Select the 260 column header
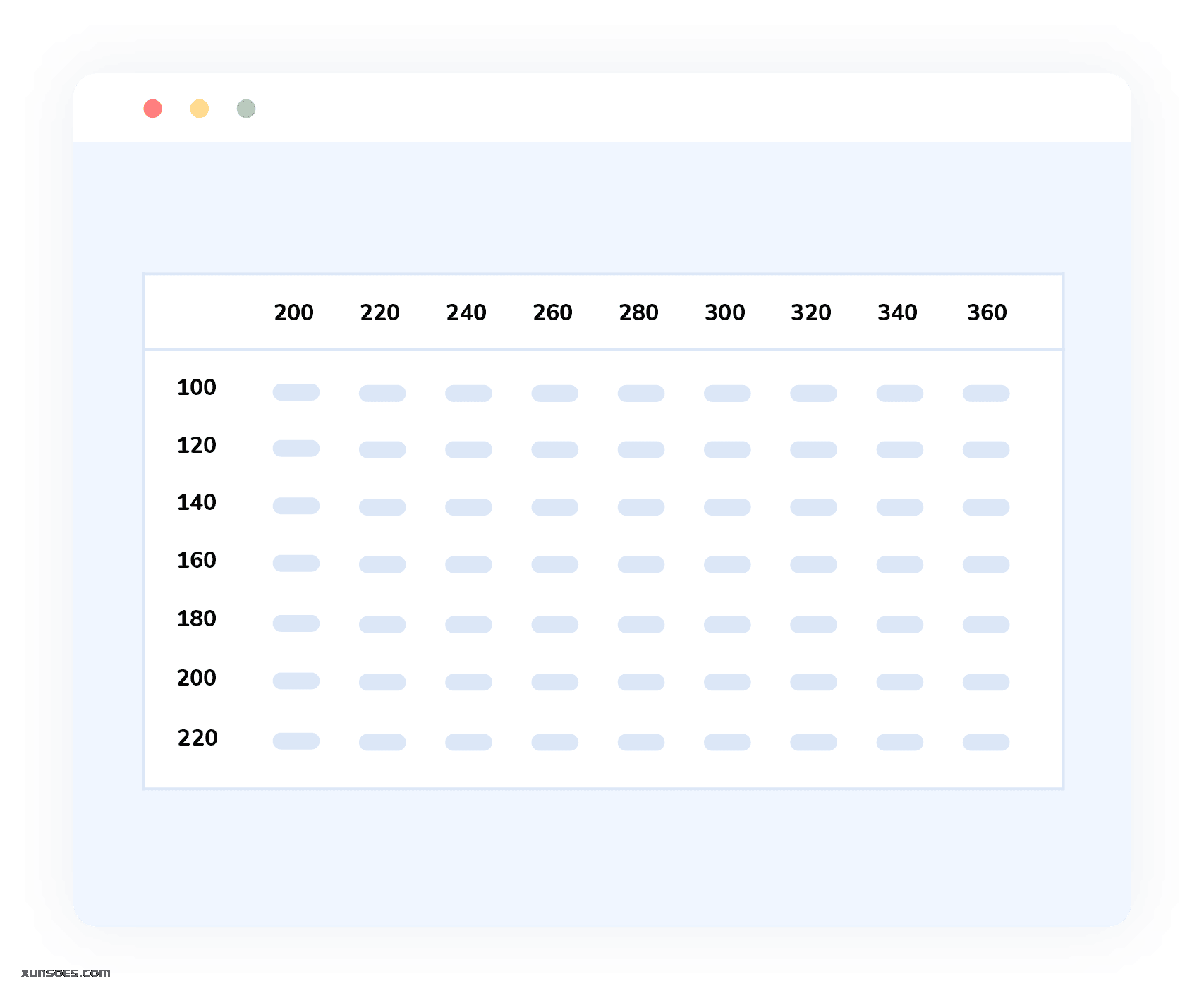Viewport: 1204px width, 998px height. 553,312
